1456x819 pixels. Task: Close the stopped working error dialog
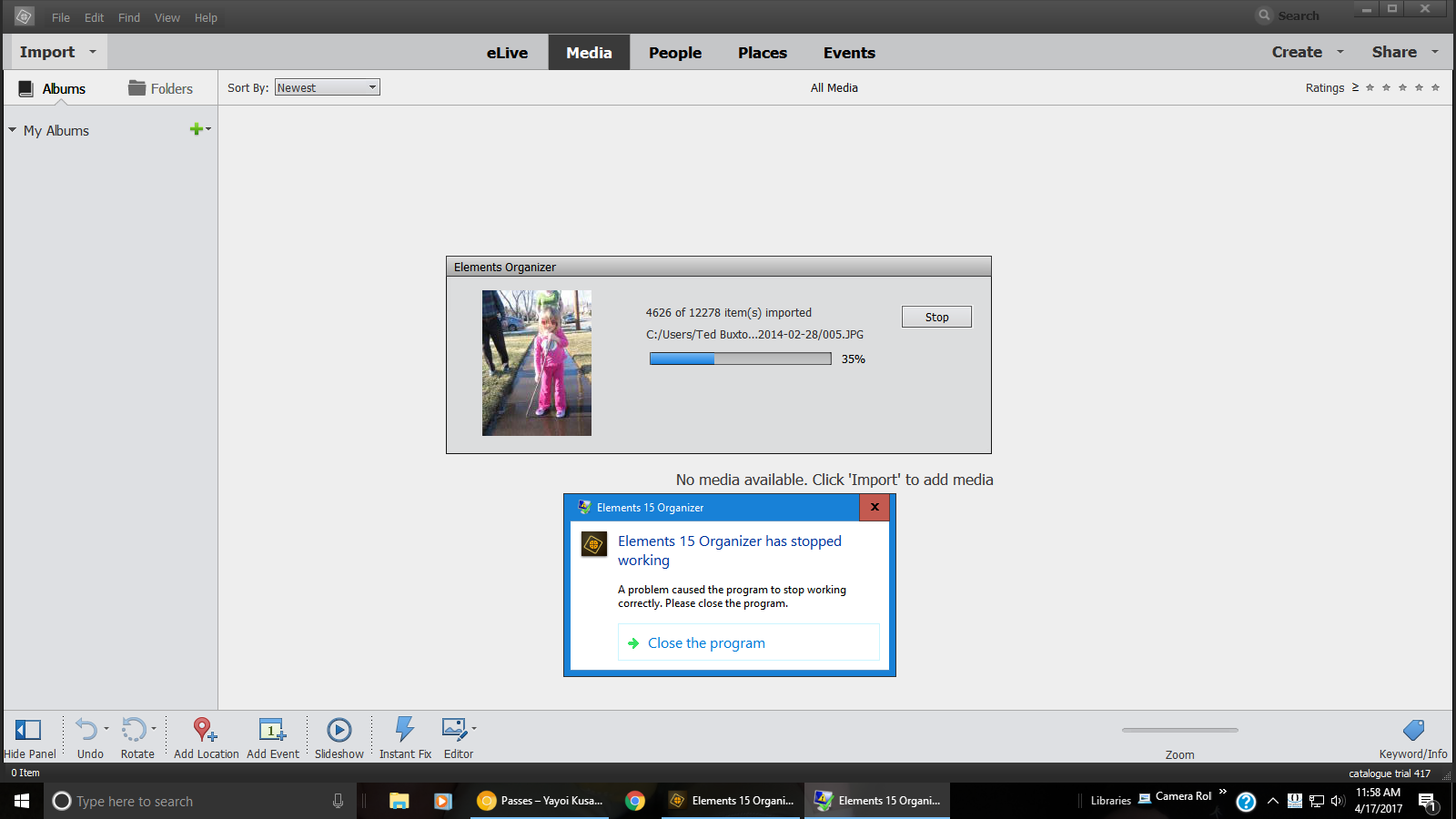[x=875, y=507]
